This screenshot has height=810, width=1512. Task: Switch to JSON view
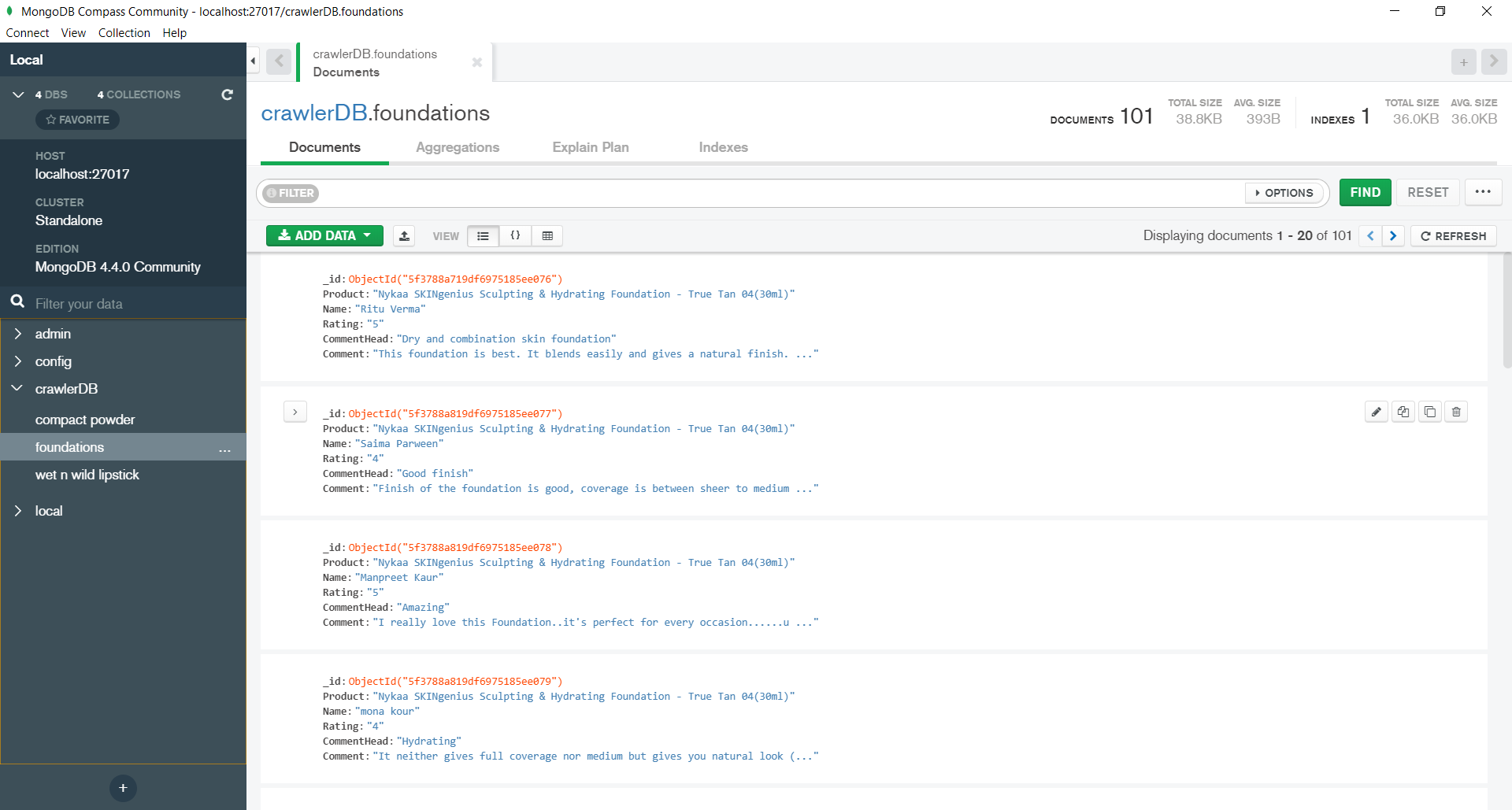[515, 235]
